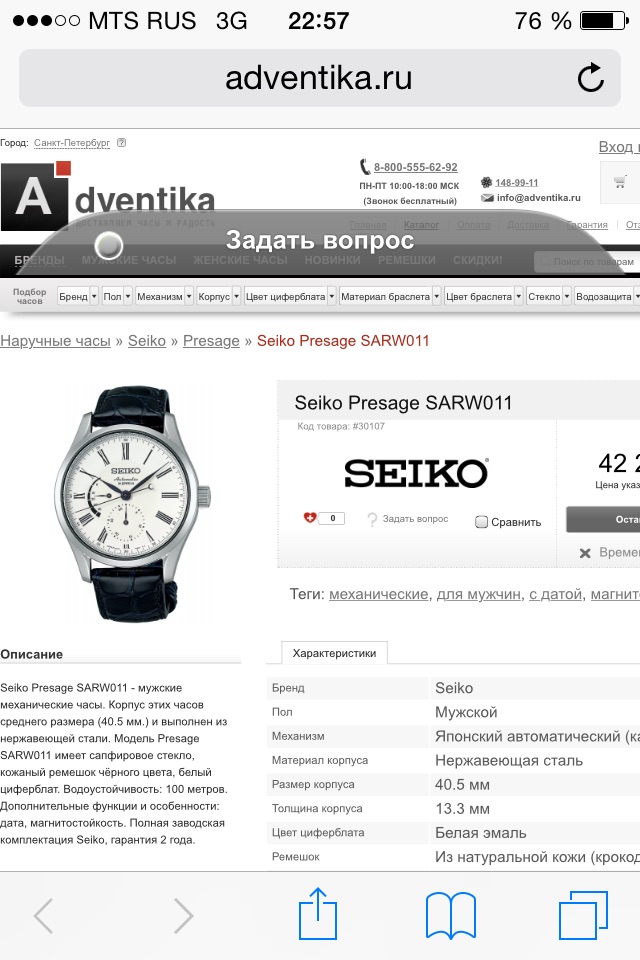This screenshot has width=640, height=960.
Task: Tap the Safari share icon
Action: tap(318, 914)
